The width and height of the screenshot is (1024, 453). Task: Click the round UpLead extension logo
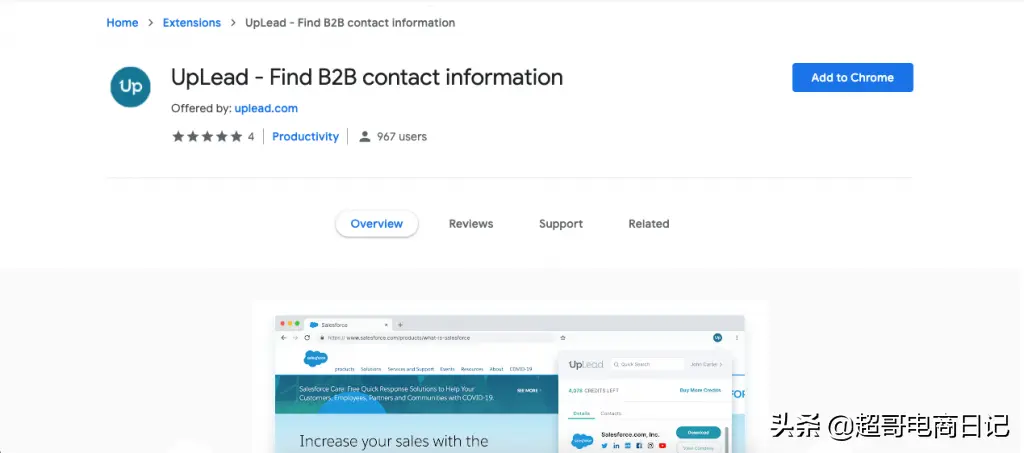tap(131, 87)
